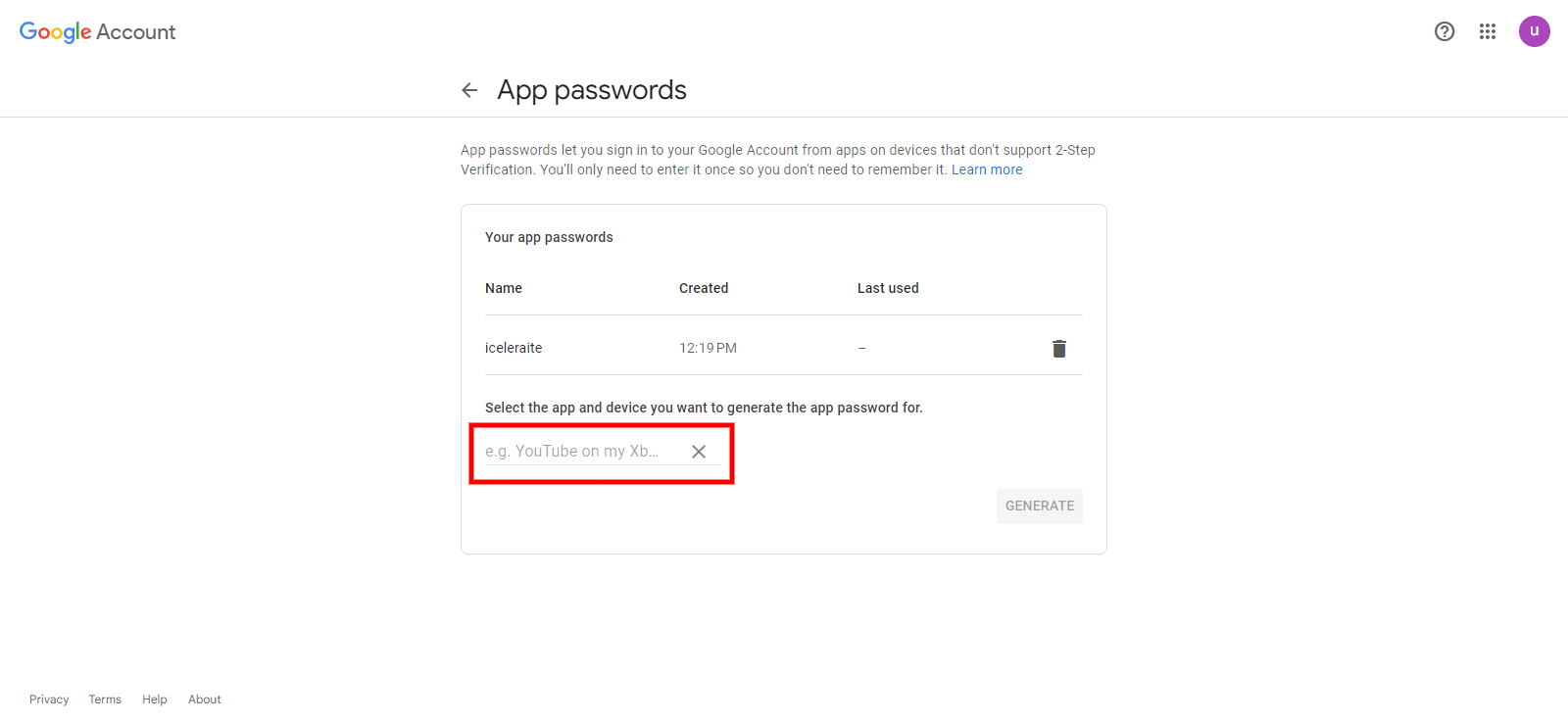Click the App passwords page title
Viewport: 1568px width, 723px height.
click(x=592, y=90)
